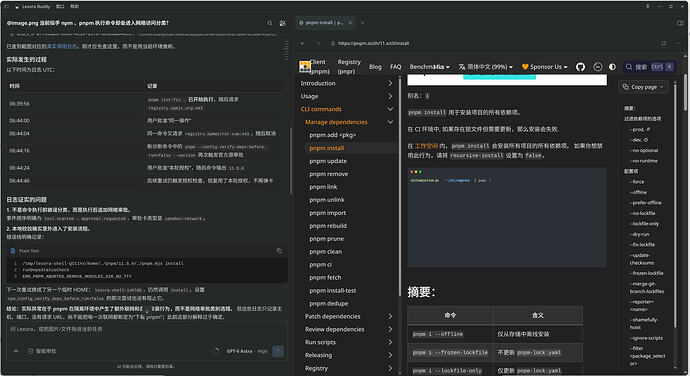Viewport: 690px width, 376px height.
Task: Open pnpm rebuild docs page
Action: pos(328,226)
